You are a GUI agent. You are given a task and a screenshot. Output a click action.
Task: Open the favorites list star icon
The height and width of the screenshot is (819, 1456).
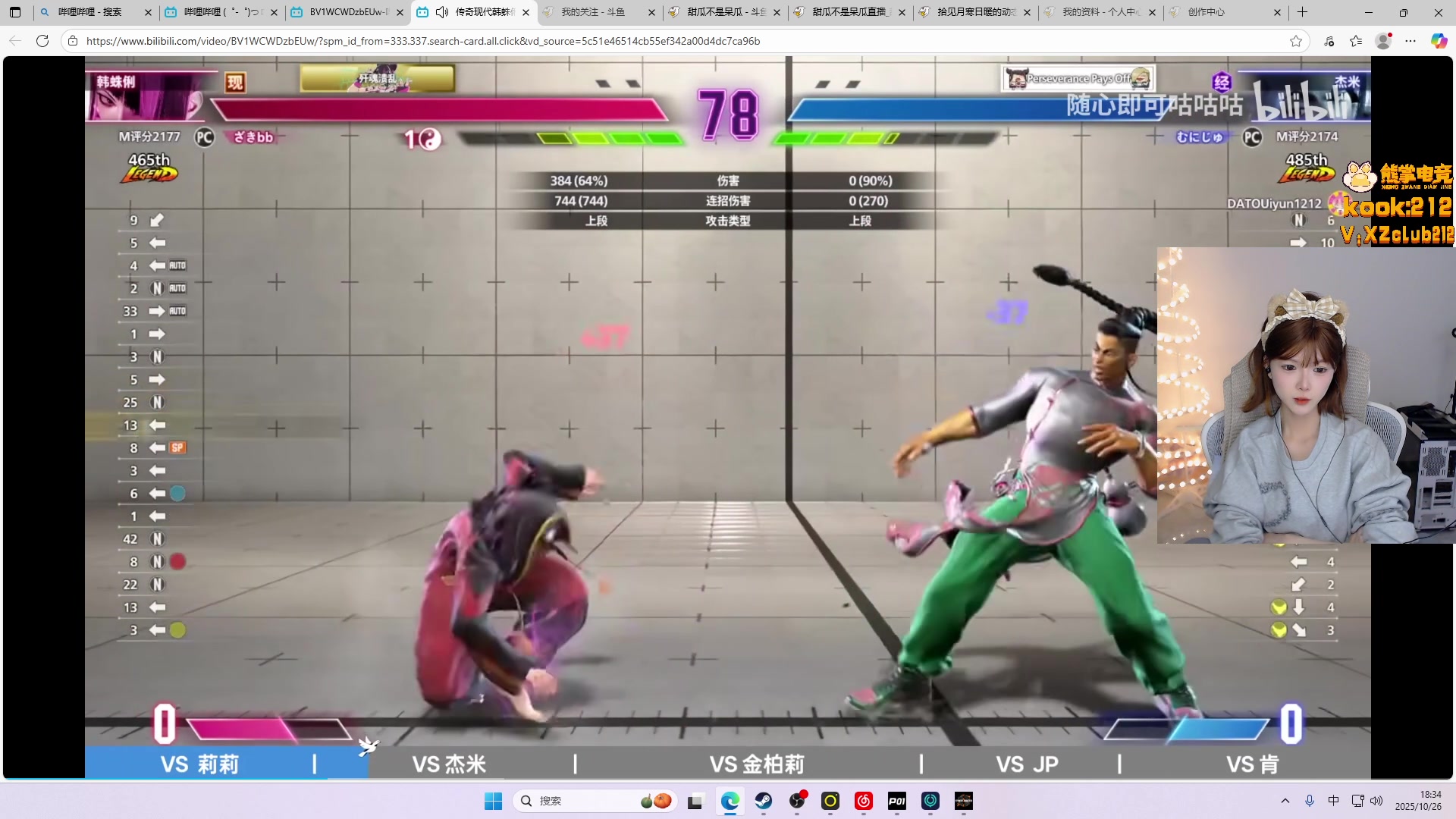(x=1357, y=41)
